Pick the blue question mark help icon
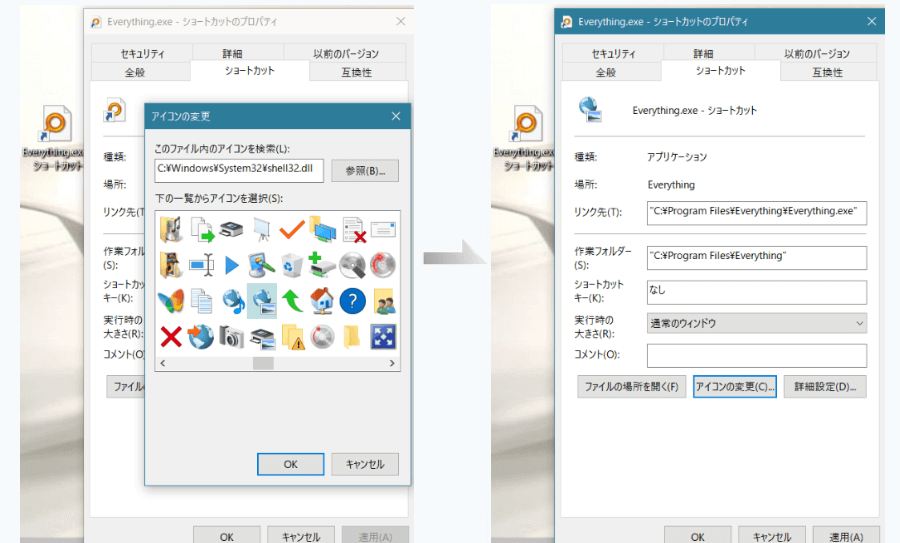 click(352, 301)
